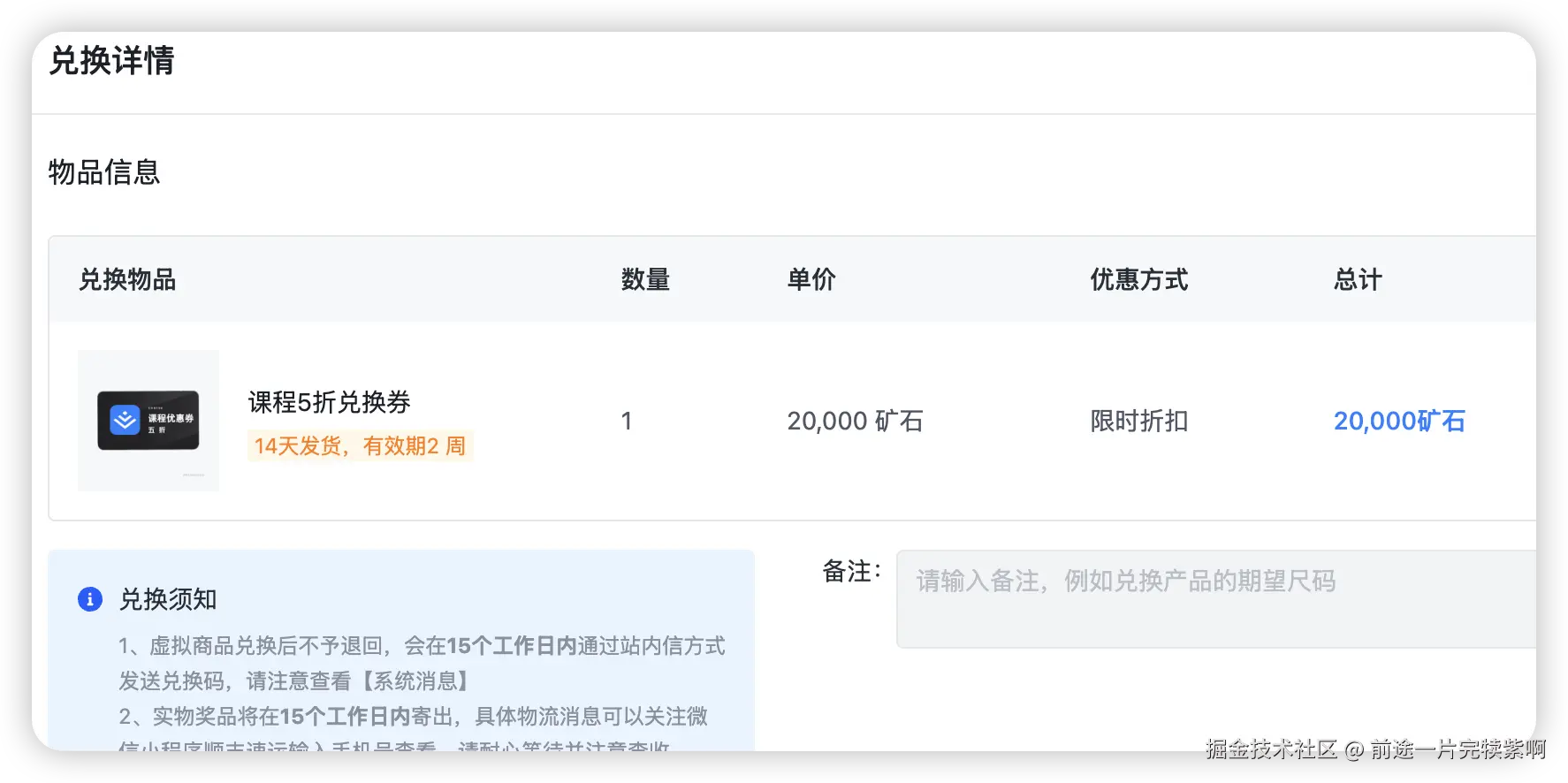Click the 优惠方式 column header
This screenshot has width=1568, height=783.
1138,279
